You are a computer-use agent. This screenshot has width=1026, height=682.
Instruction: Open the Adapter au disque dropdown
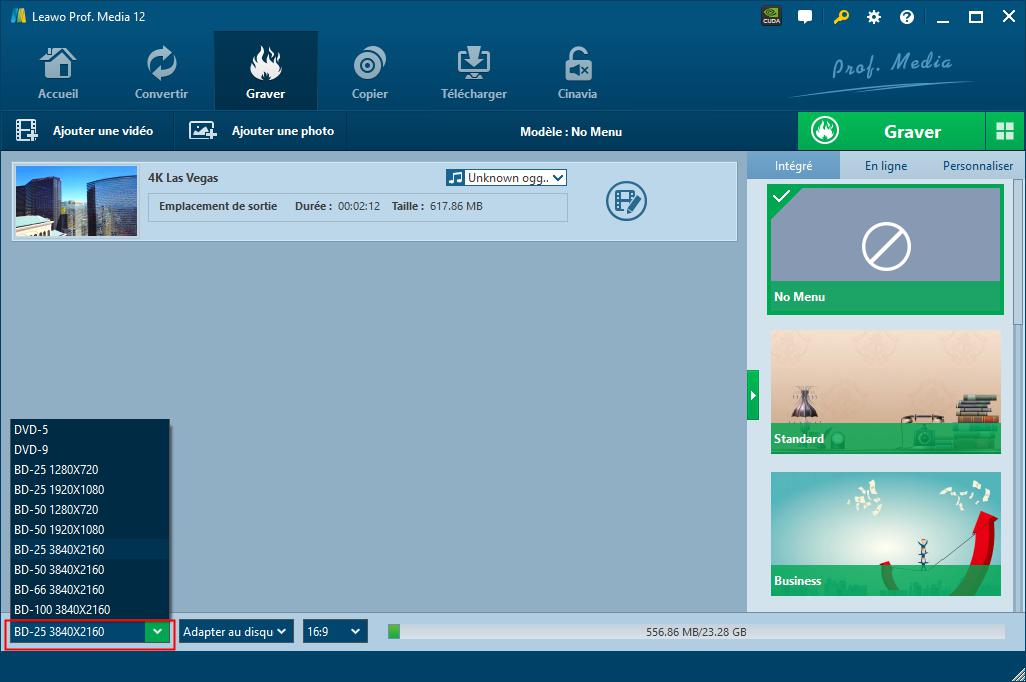pyautogui.click(x=236, y=632)
